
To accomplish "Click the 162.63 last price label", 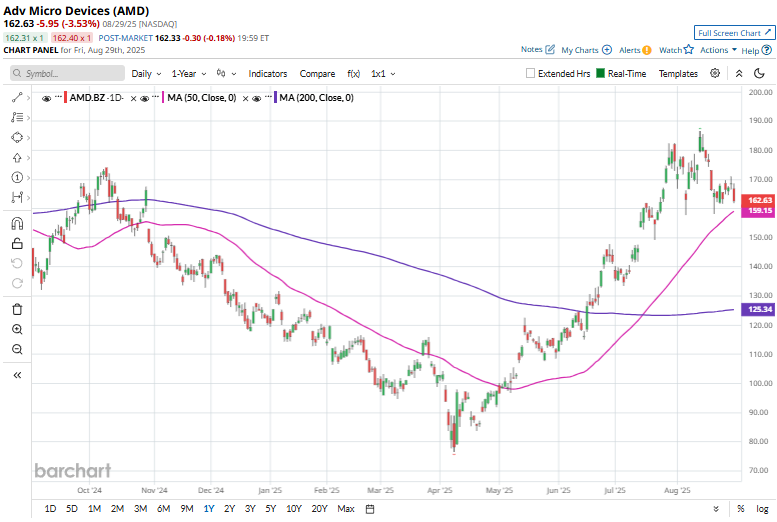I will [758, 200].
